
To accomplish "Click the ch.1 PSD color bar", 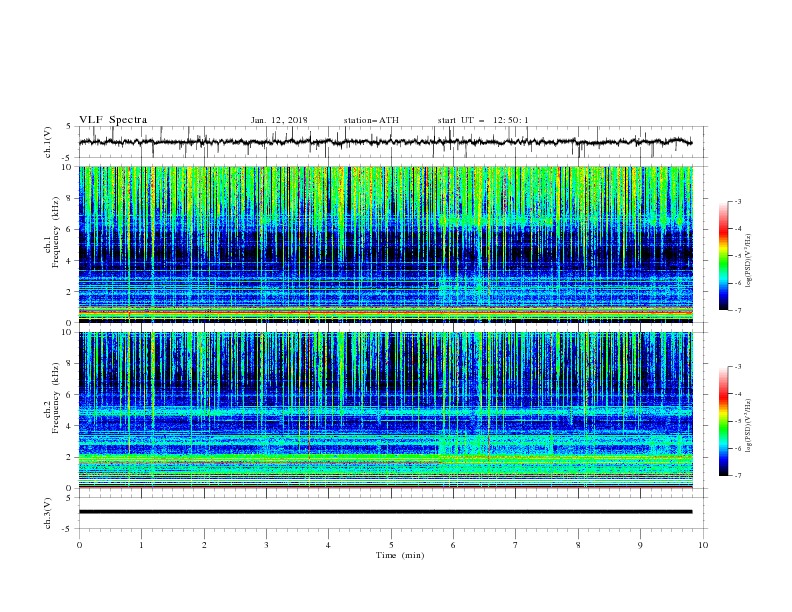I will click(x=724, y=255).
